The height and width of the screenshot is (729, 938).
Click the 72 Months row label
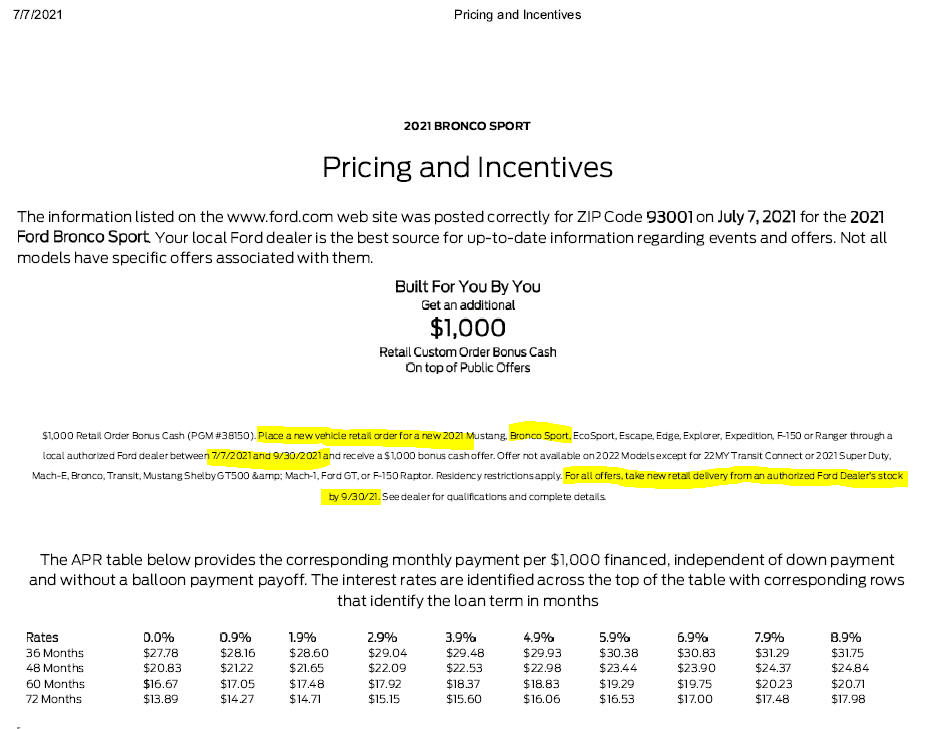coord(55,699)
